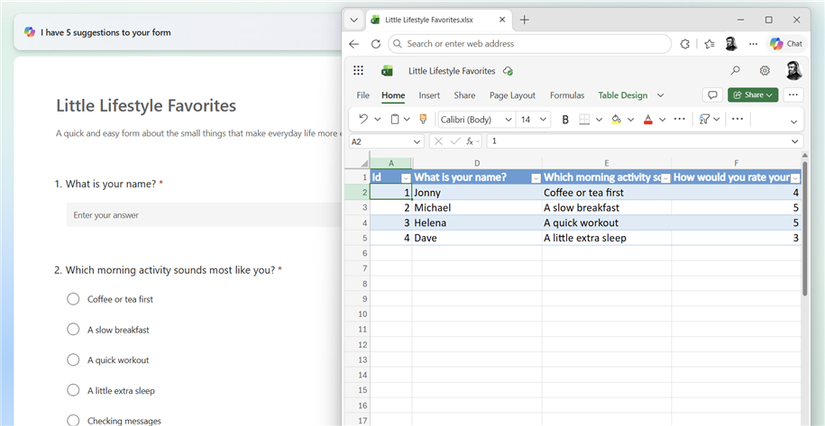Open filter dropdown on 'What is your name?' column
The height and width of the screenshot is (426, 825).
point(536,178)
